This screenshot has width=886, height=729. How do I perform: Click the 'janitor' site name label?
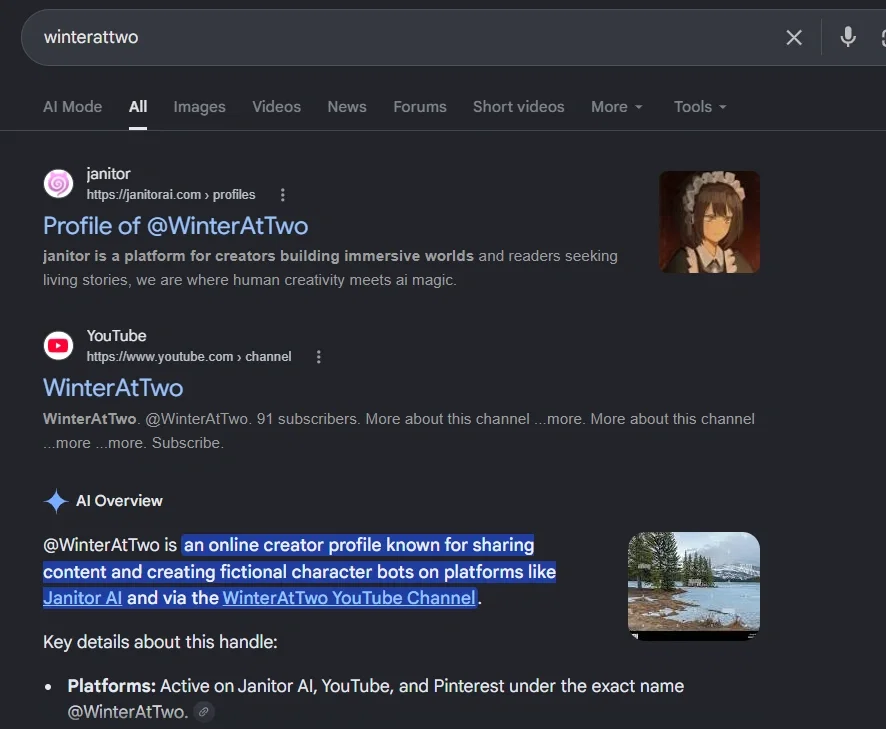click(x=108, y=174)
